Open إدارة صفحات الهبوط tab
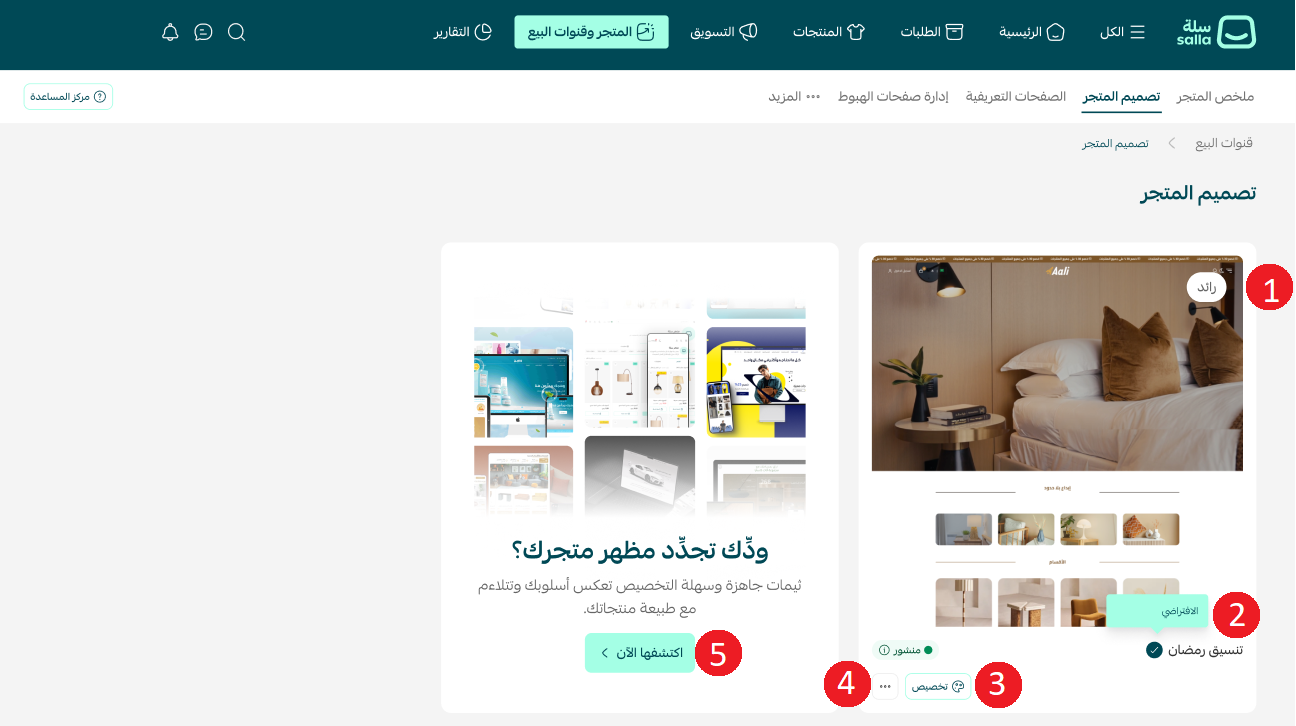This screenshot has height=726, width=1296. [x=893, y=97]
